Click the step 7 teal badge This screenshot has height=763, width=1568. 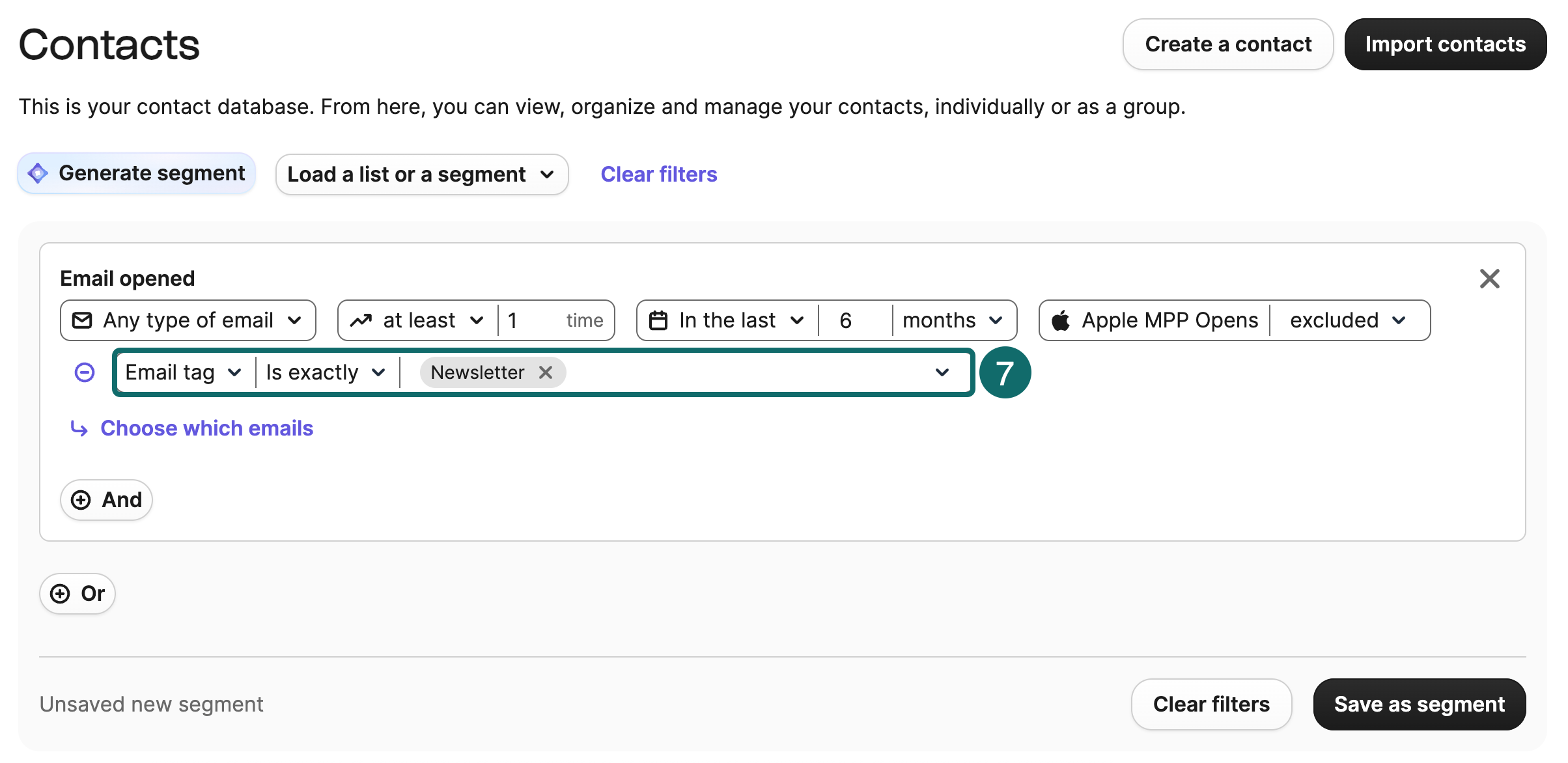point(1005,372)
